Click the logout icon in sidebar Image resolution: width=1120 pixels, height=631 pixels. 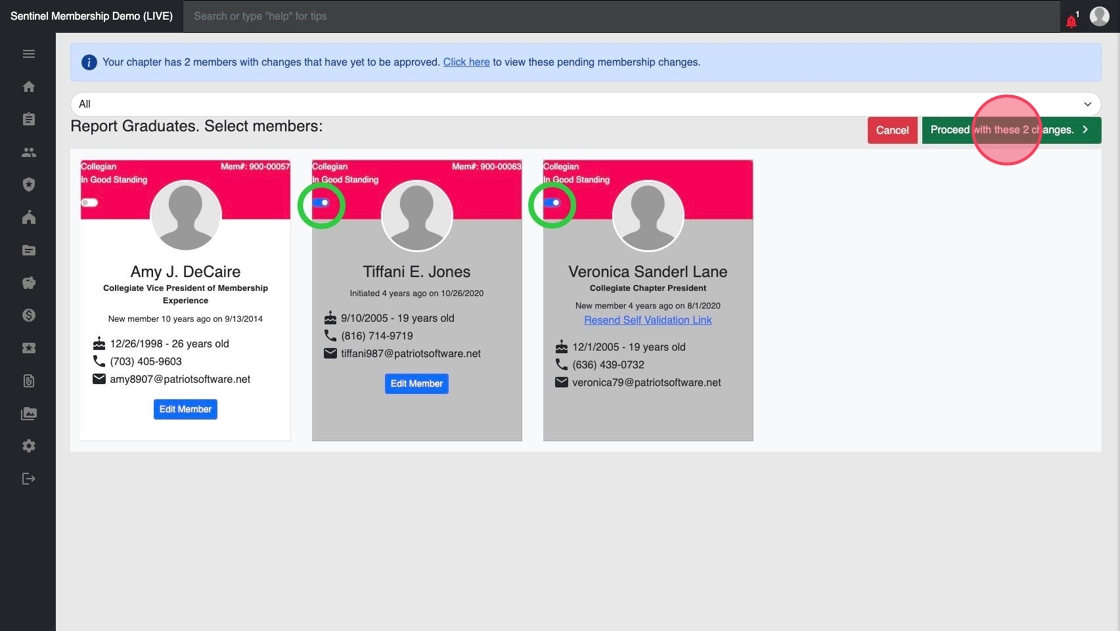coord(29,479)
